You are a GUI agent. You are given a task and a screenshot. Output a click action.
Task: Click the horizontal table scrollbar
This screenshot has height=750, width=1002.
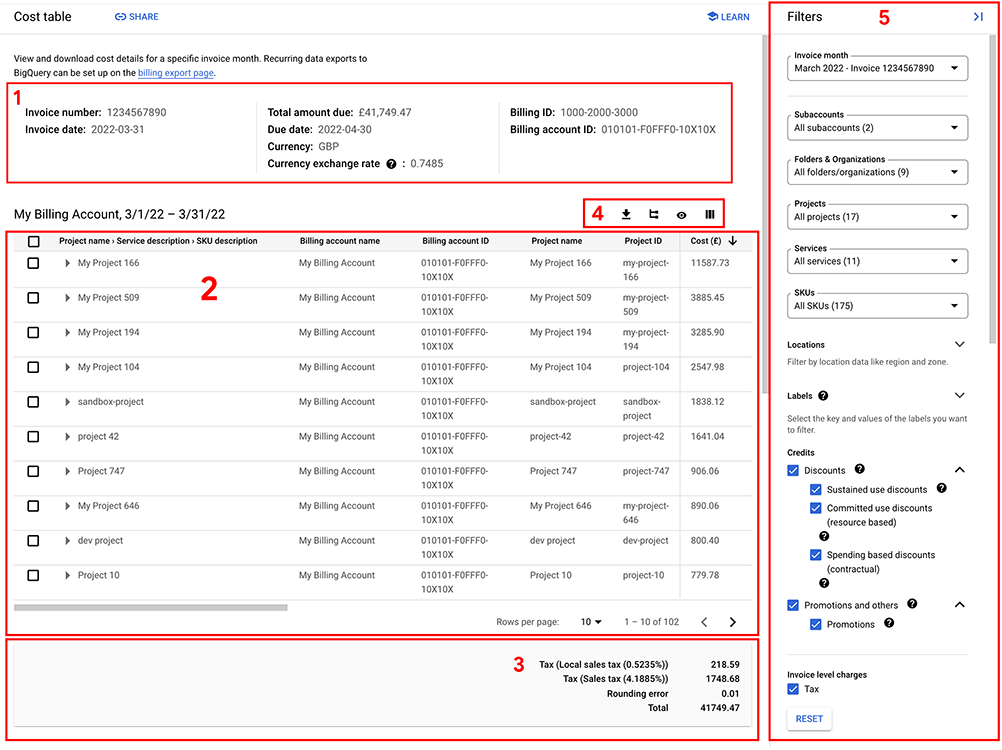[x=150, y=608]
